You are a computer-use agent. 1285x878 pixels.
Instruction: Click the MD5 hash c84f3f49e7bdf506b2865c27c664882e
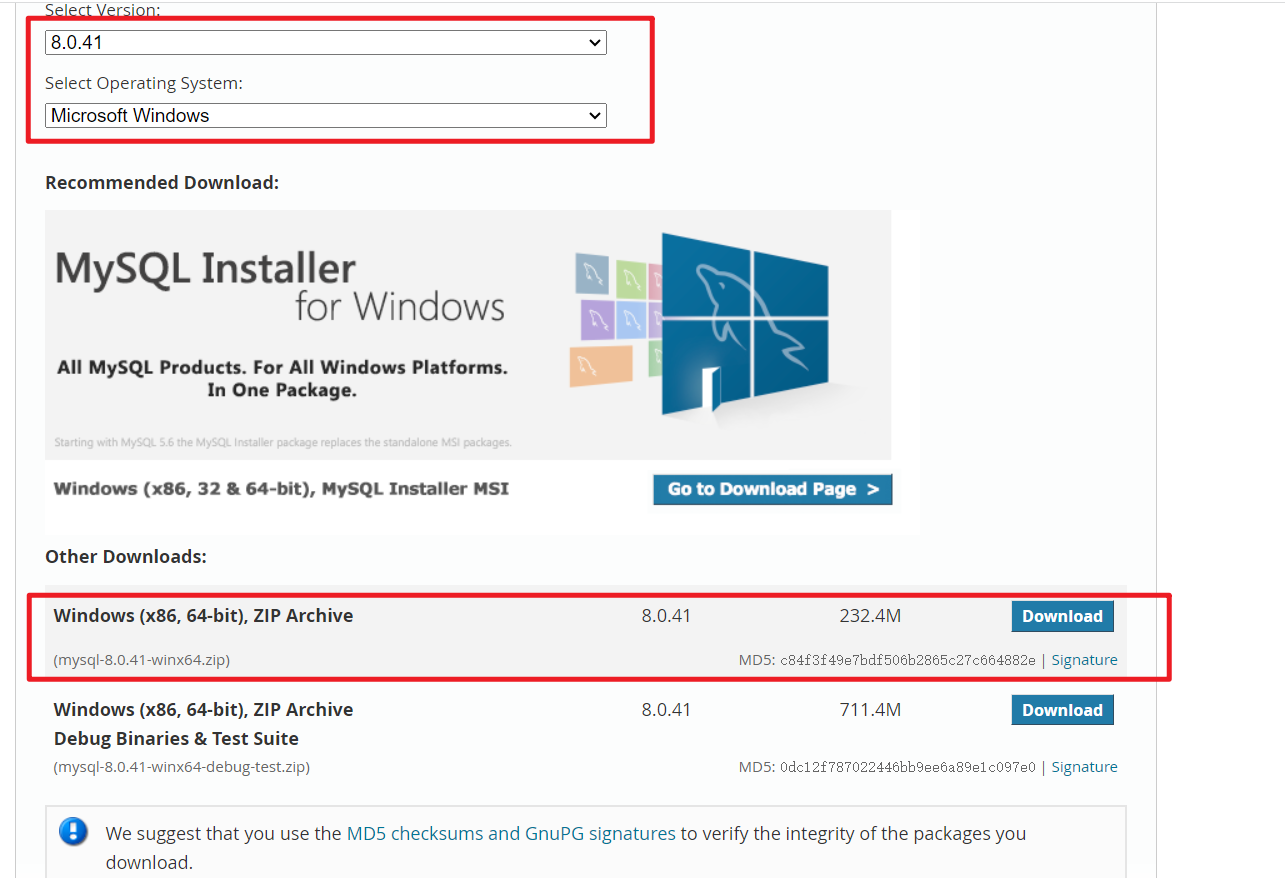click(x=908, y=660)
